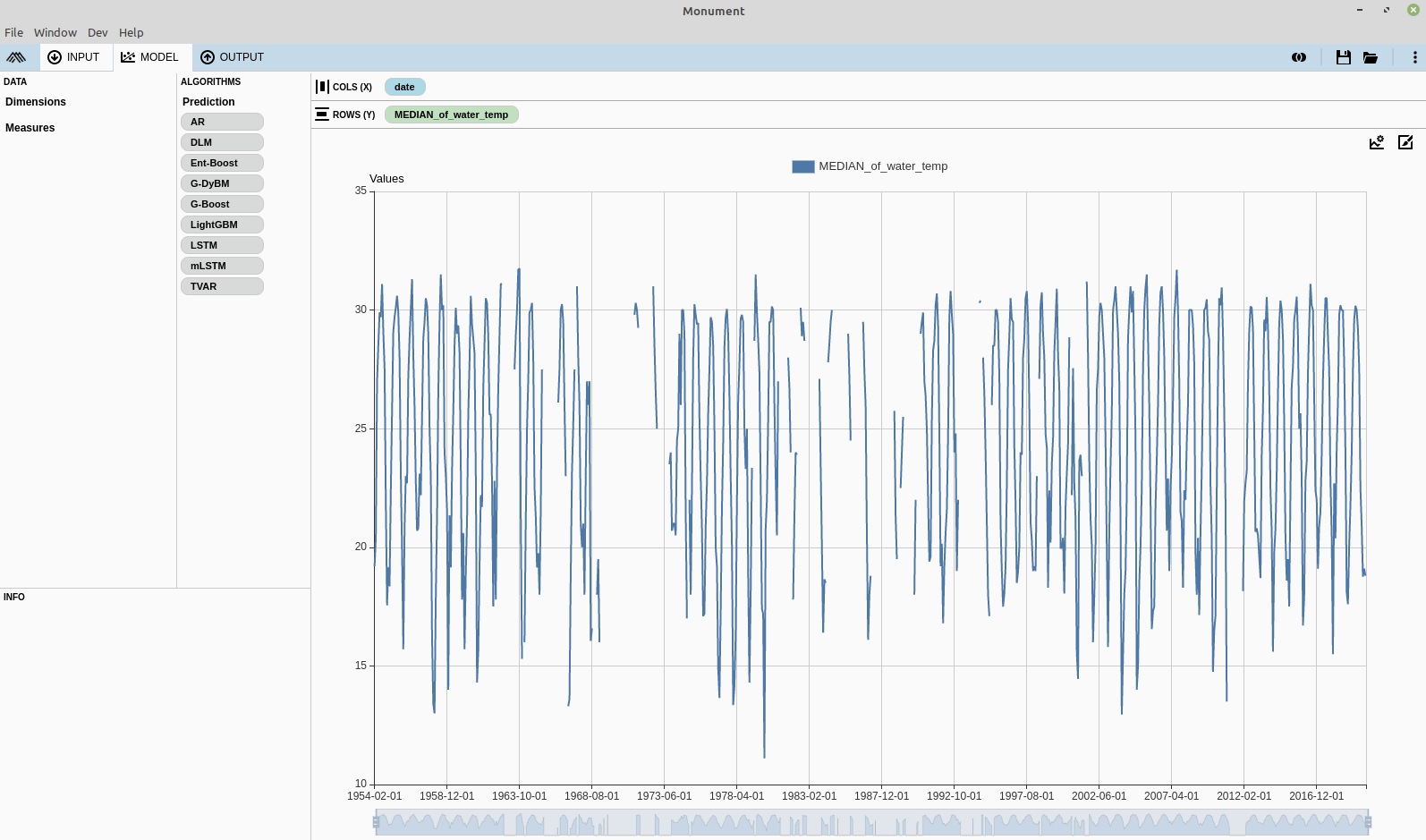Click the Monument logo icon
Screen dimensions: 1426x840
pyautogui.click(x=16, y=57)
